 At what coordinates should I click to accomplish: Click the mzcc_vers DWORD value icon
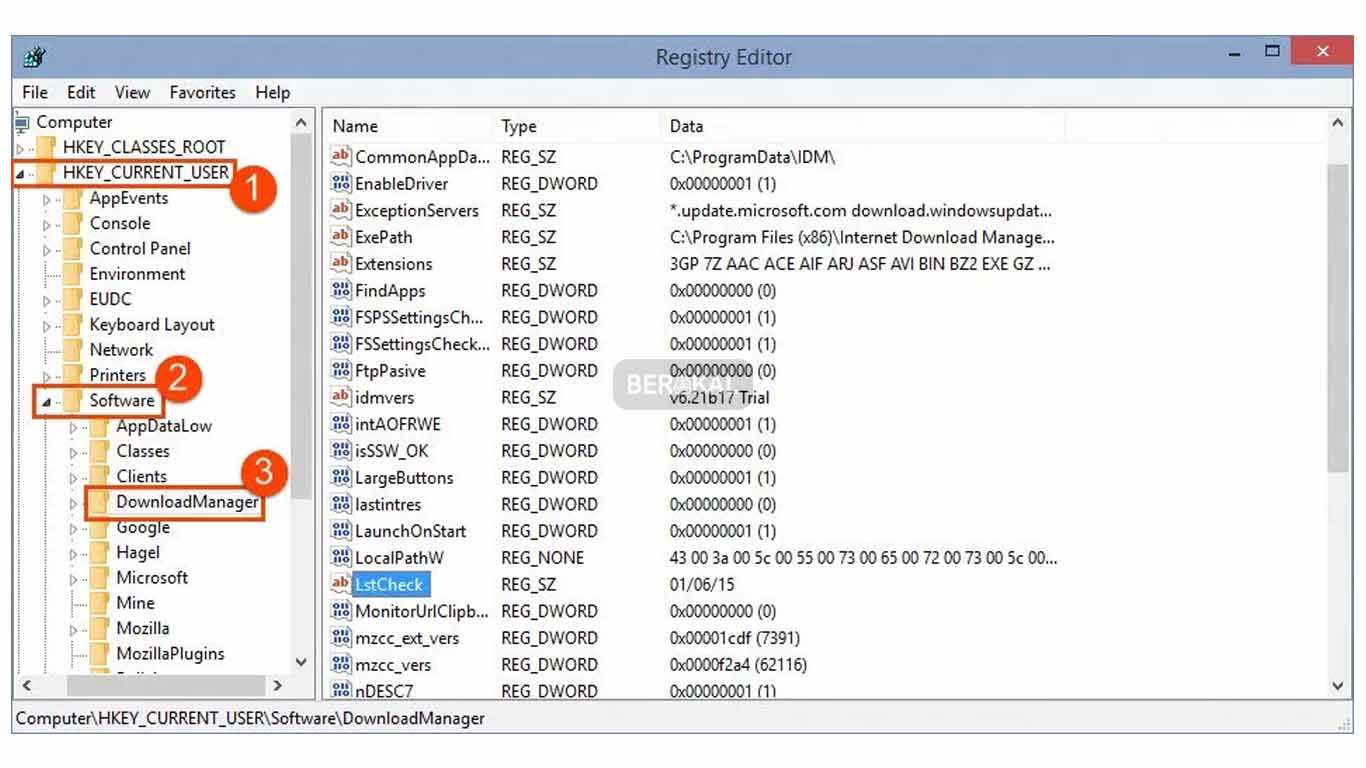click(341, 665)
